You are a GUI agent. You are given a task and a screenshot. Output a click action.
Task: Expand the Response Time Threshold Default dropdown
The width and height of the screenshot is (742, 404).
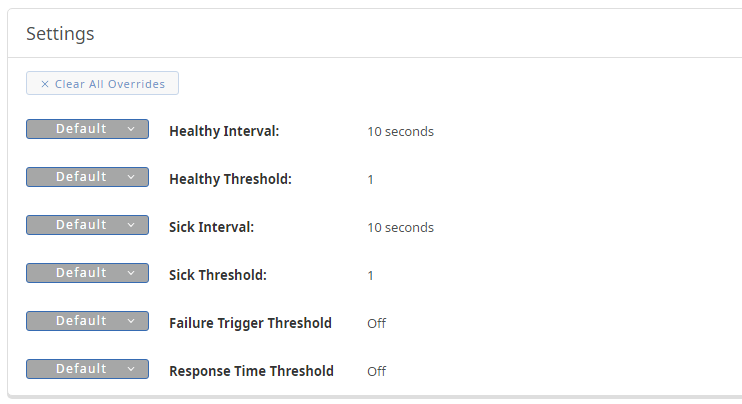(x=87, y=369)
